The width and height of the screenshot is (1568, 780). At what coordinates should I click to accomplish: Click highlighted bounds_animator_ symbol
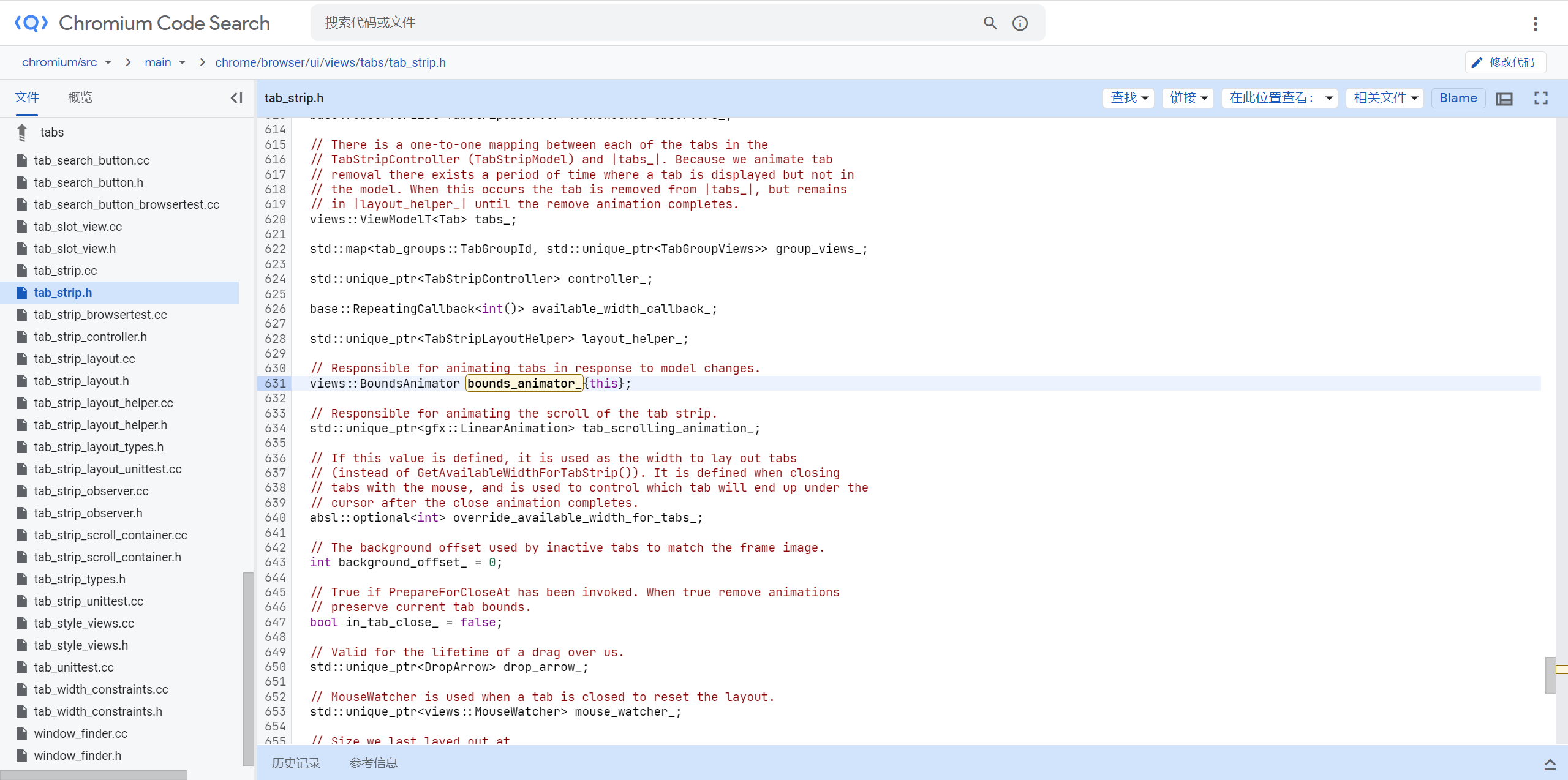(x=525, y=383)
